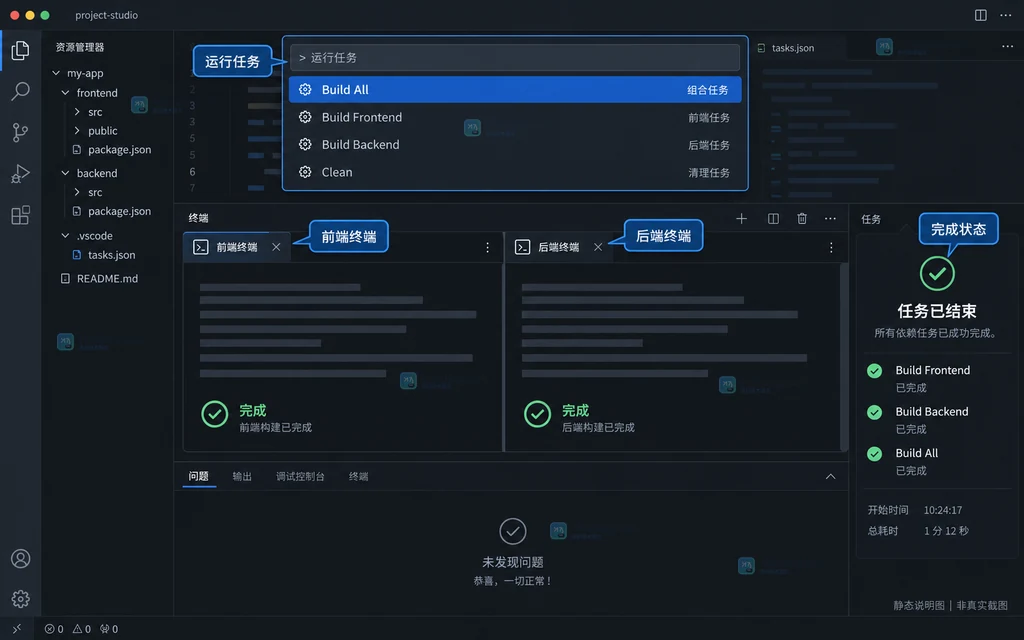Open the Run and Debug icon
The image size is (1024, 640).
(20, 174)
